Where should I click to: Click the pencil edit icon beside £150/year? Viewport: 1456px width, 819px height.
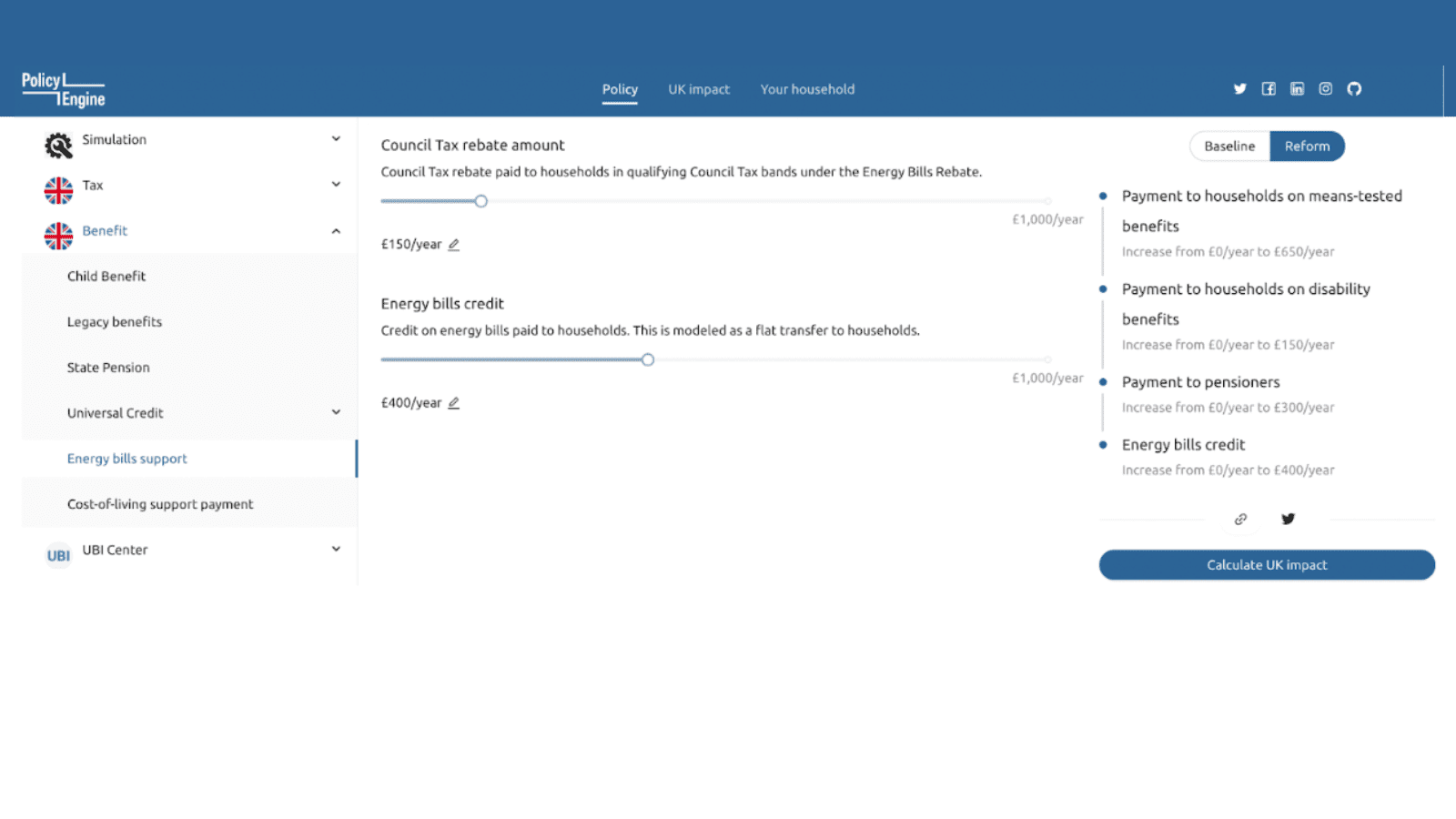[x=454, y=245]
